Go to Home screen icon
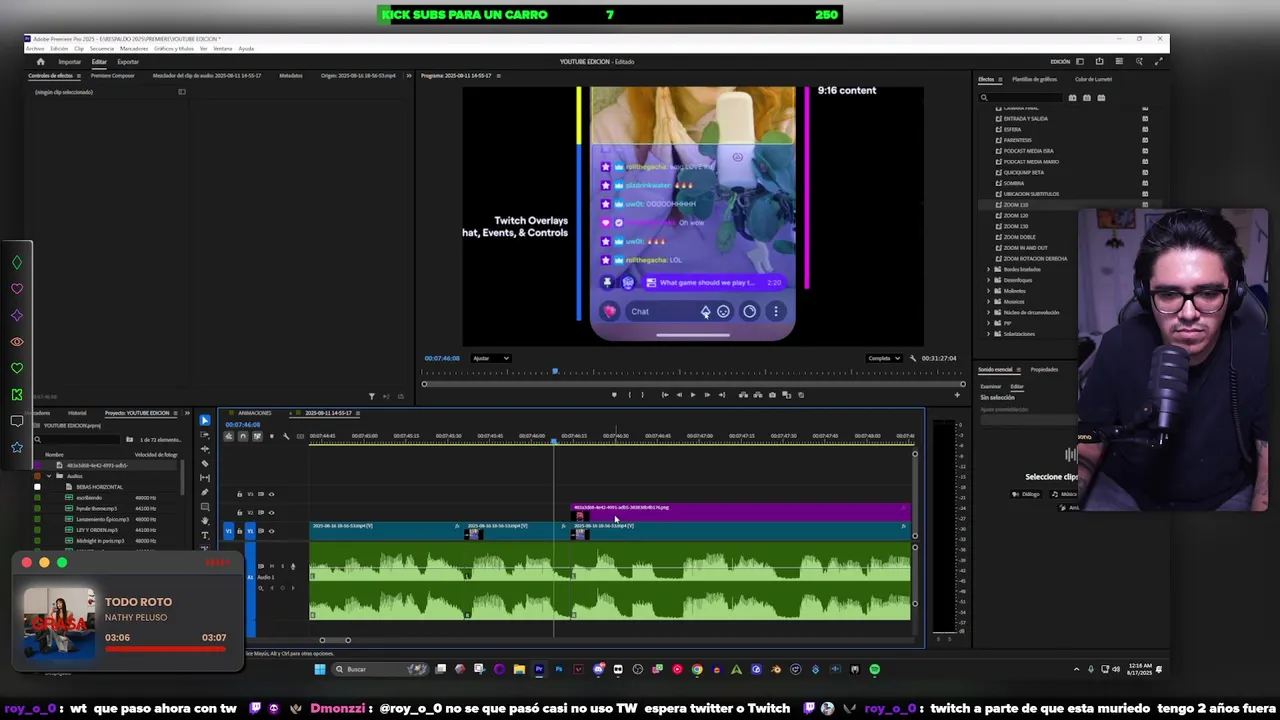The image size is (1280, 720). (40, 62)
